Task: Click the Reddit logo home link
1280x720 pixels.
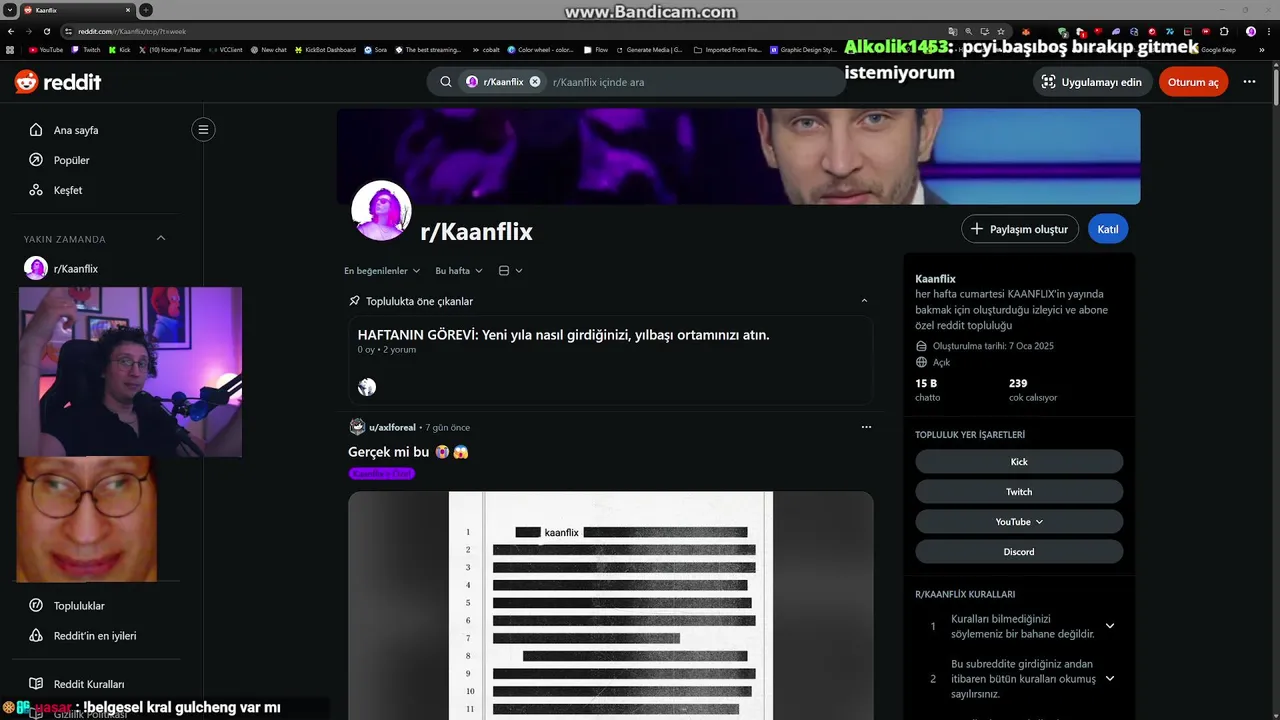Action: click(x=58, y=82)
